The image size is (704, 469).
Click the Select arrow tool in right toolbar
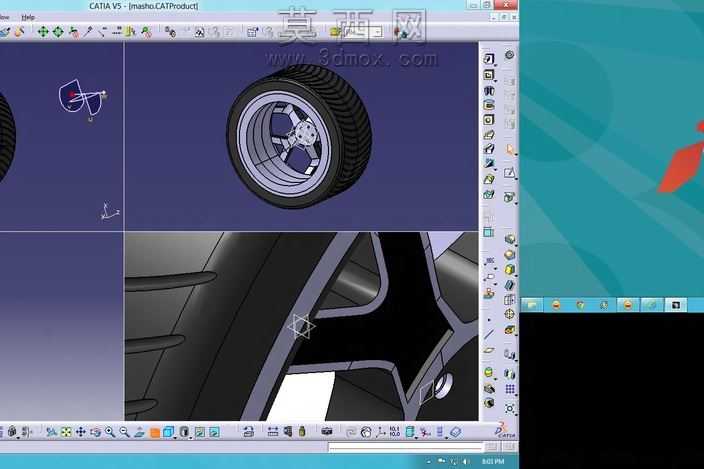tap(510, 149)
